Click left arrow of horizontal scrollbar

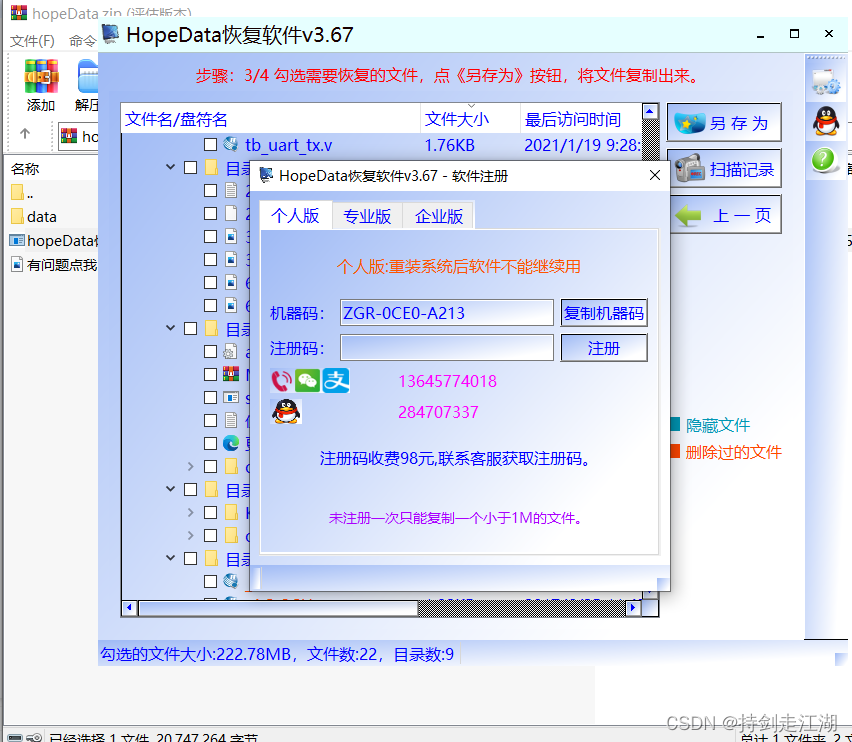[129, 608]
